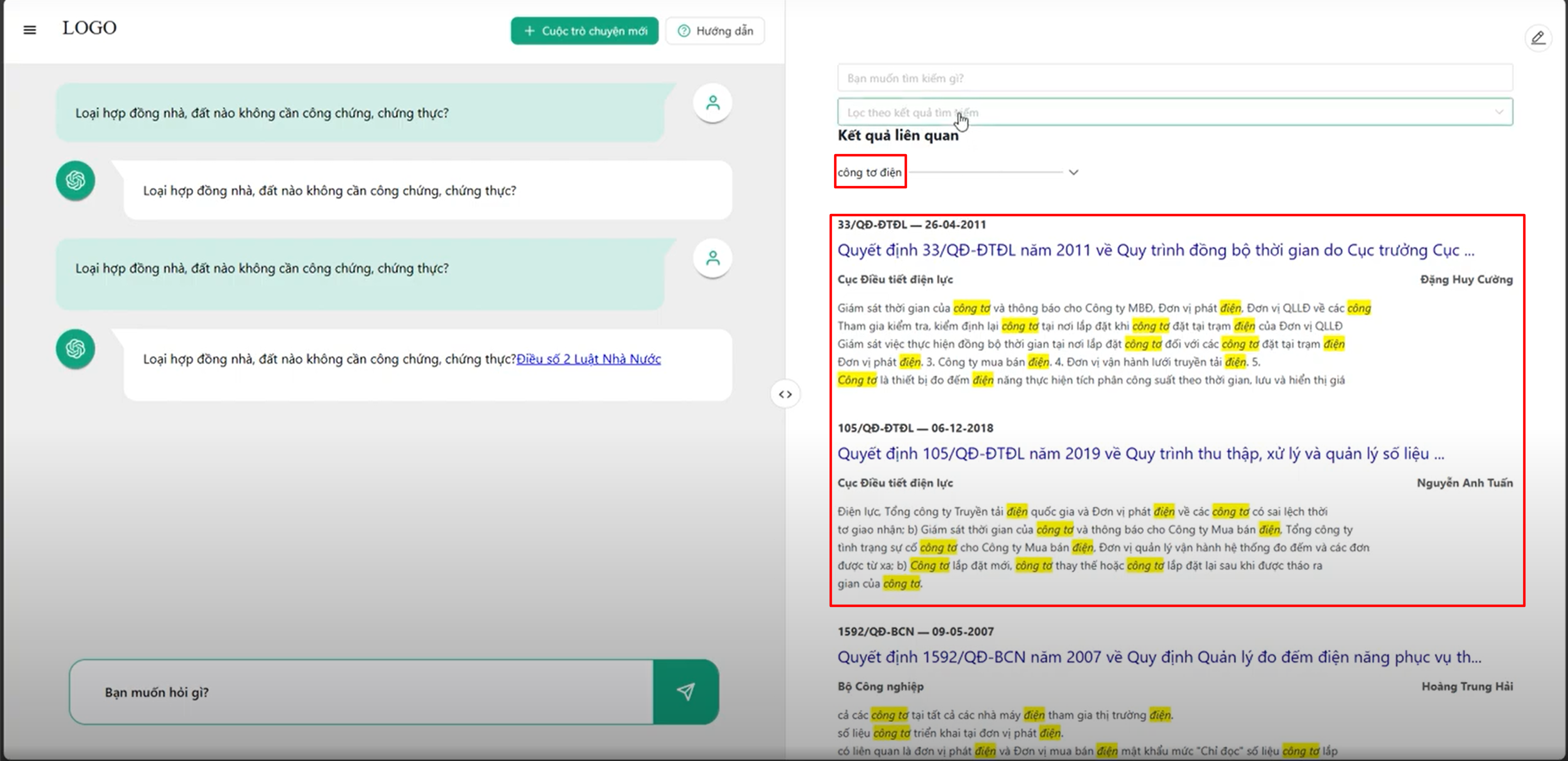Expand the 'công tơ điện' chevron
The width and height of the screenshot is (1568, 761).
(x=1073, y=172)
